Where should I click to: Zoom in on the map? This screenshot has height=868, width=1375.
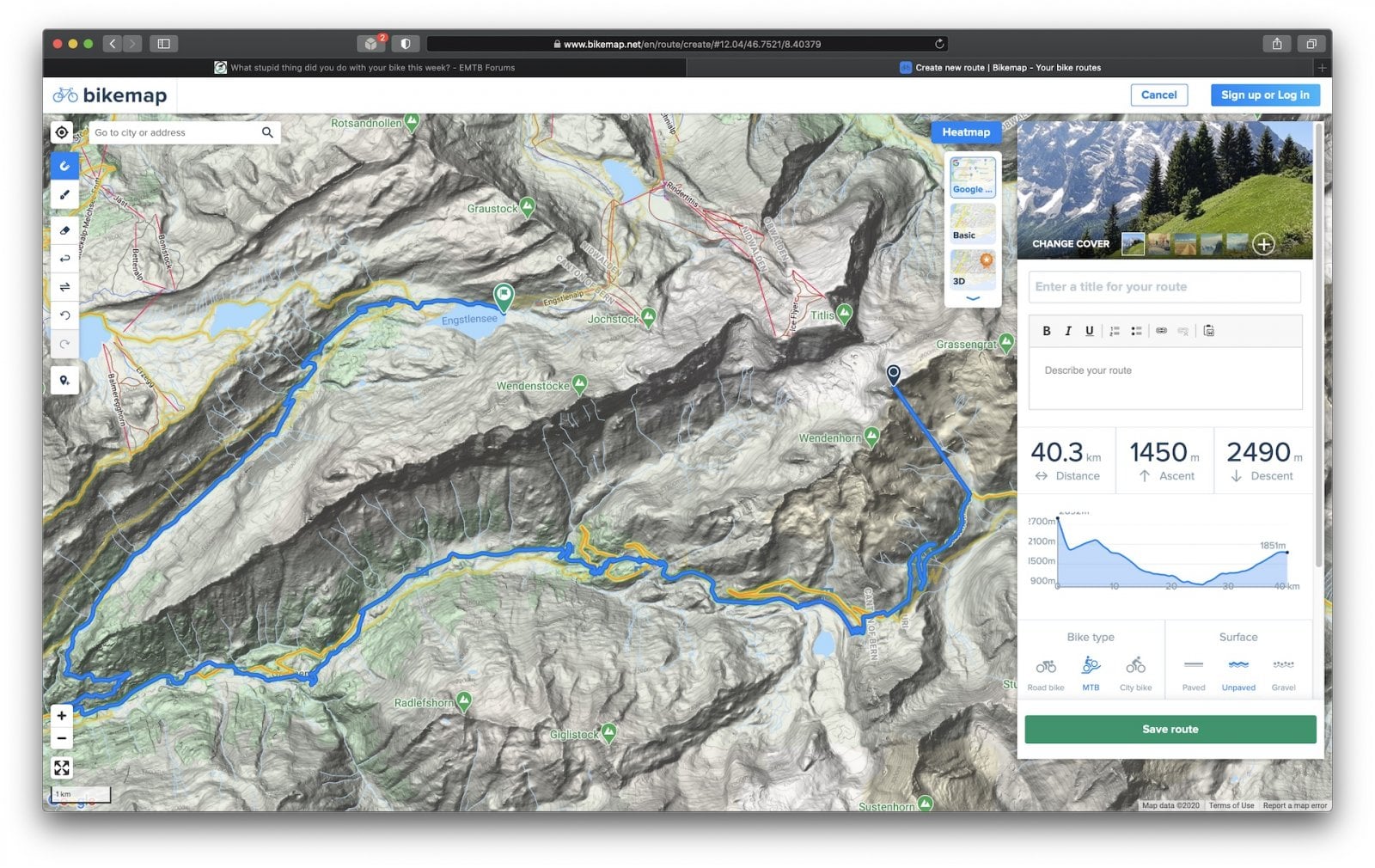tap(62, 715)
